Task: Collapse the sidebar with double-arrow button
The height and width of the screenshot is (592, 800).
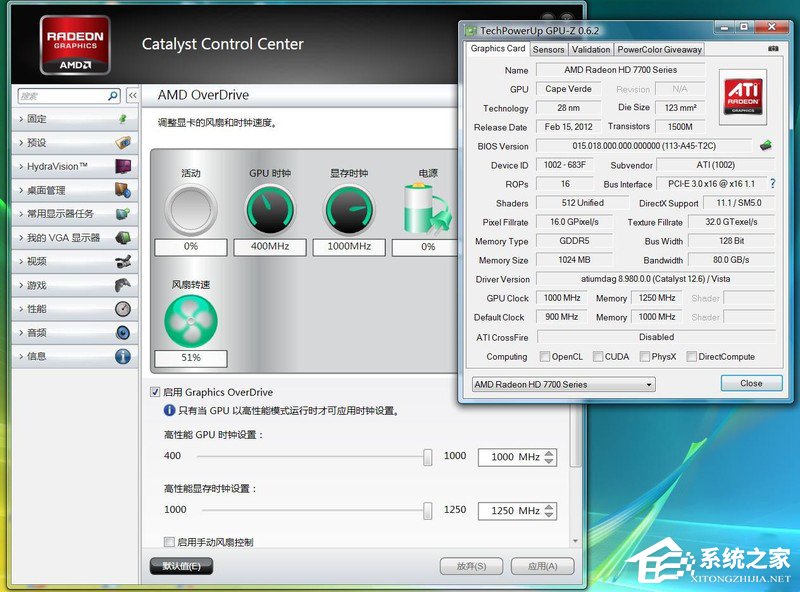Action: [x=132, y=96]
